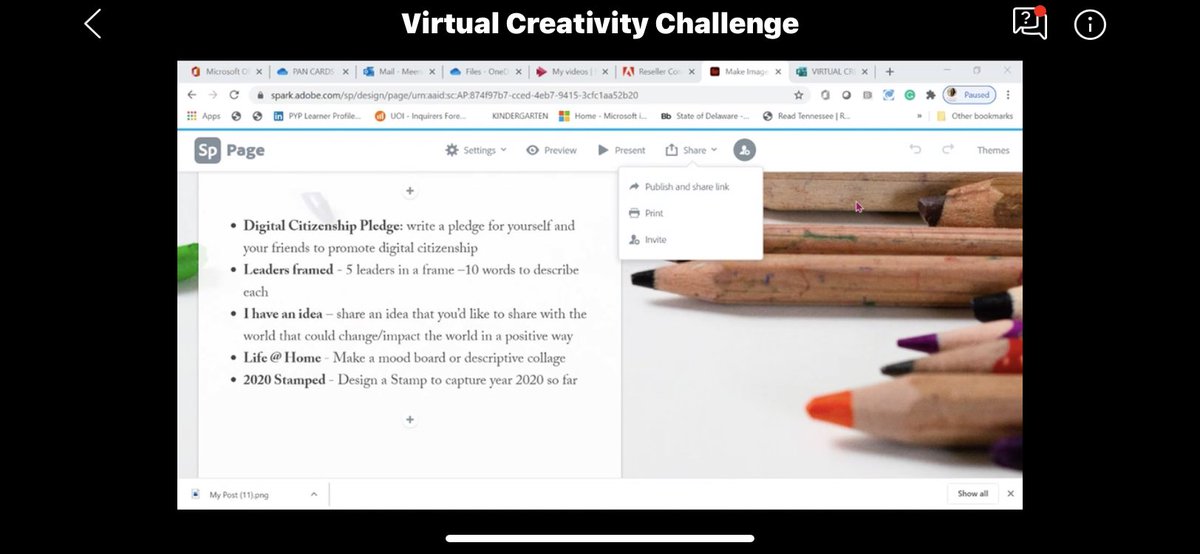Open the Q&A chat bubble icon

coord(1030,22)
